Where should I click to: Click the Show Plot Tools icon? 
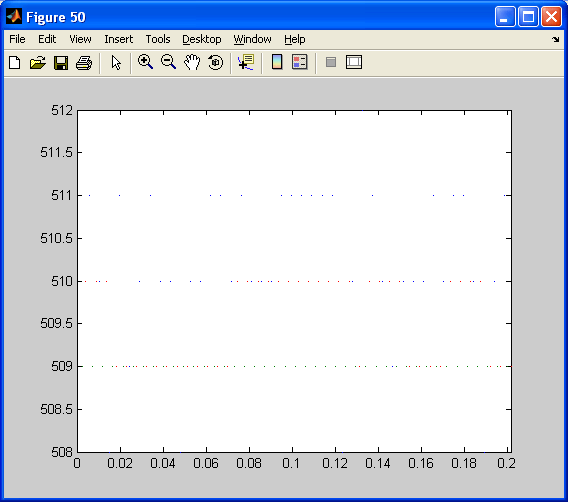click(354, 62)
